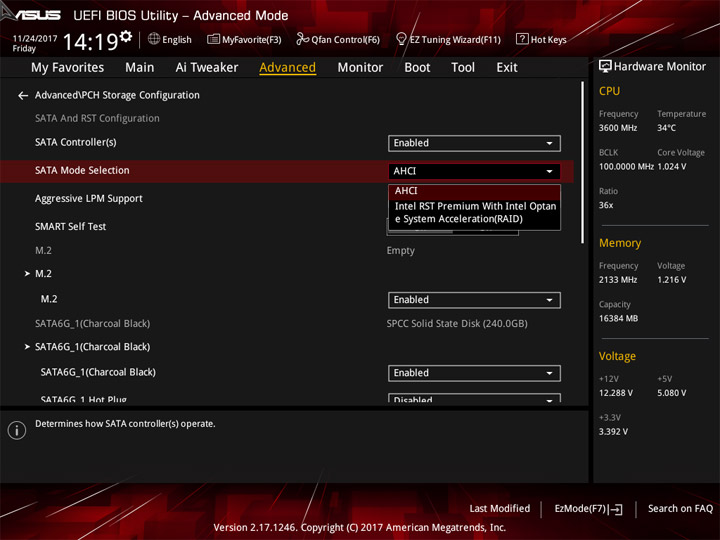Image resolution: width=720 pixels, height=540 pixels.
Task: Choose AHCI in the open dropdown list
Action: (474, 191)
